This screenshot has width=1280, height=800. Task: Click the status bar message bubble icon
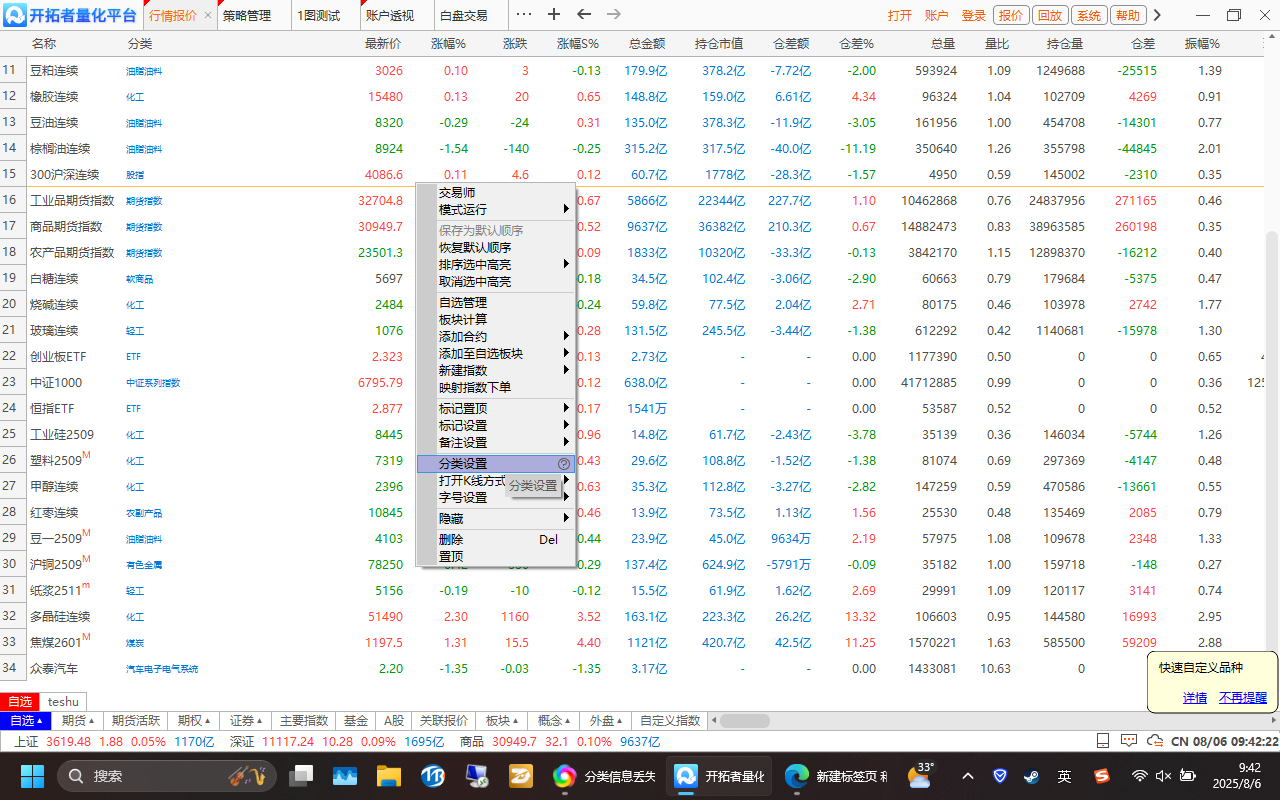click(x=1129, y=741)
